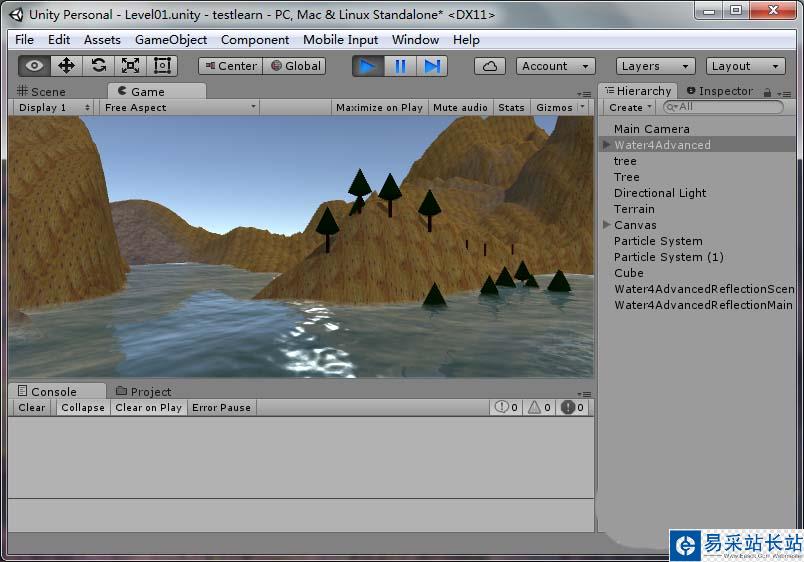
Task: Click the Pause button
Action: point(400,66)
